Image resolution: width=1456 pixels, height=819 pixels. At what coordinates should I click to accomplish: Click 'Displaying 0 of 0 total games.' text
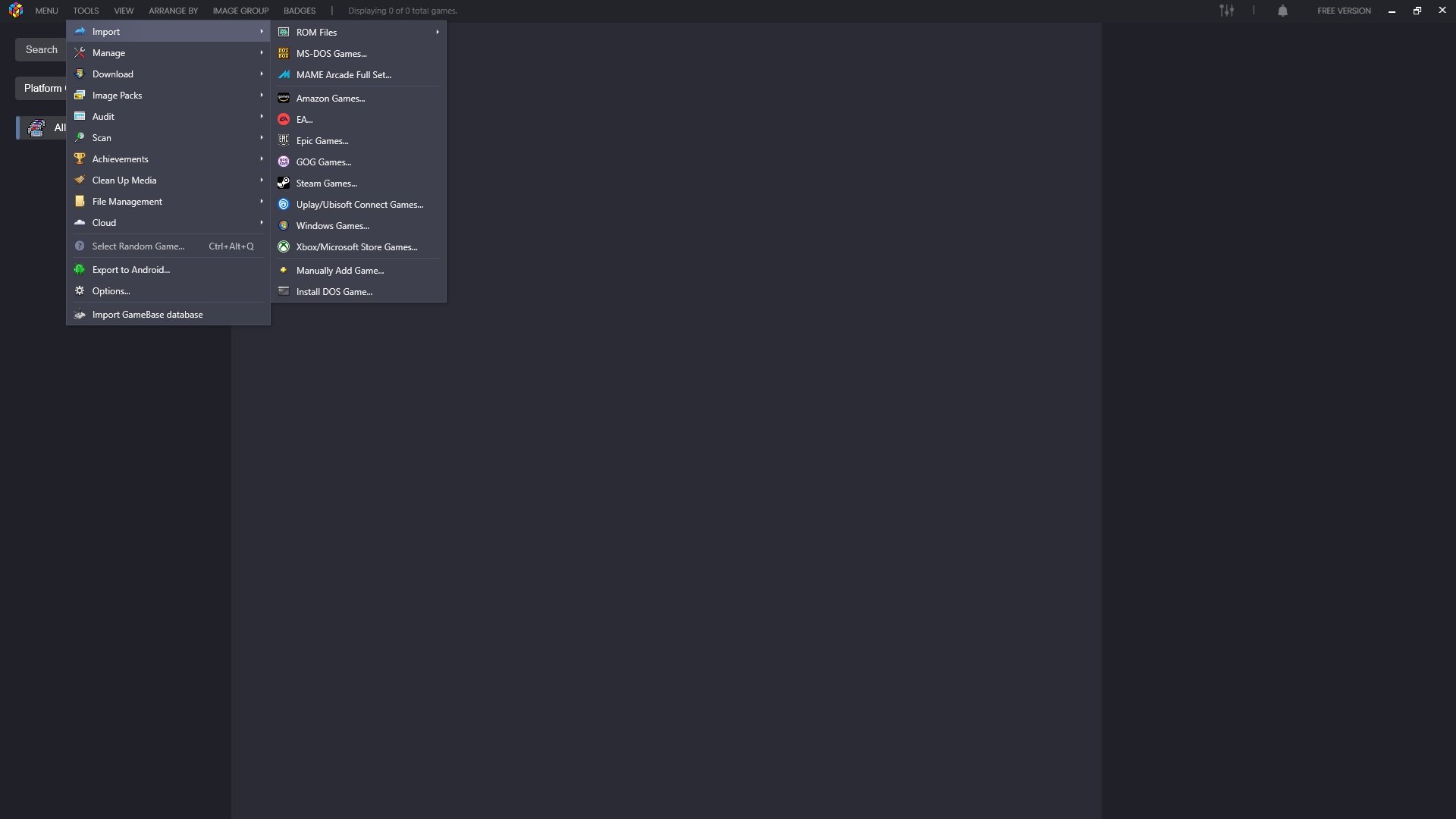(403, 11)
